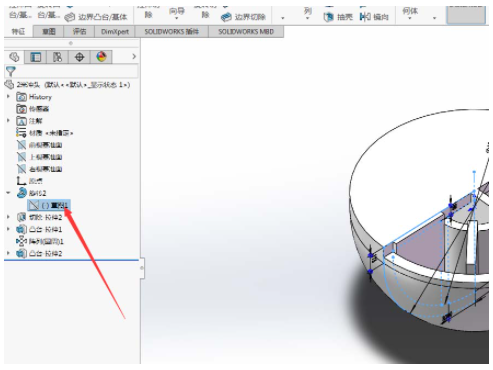Open the DimXpertManager crosshair tab
The image size is (493, 370).
click(79, 57)
